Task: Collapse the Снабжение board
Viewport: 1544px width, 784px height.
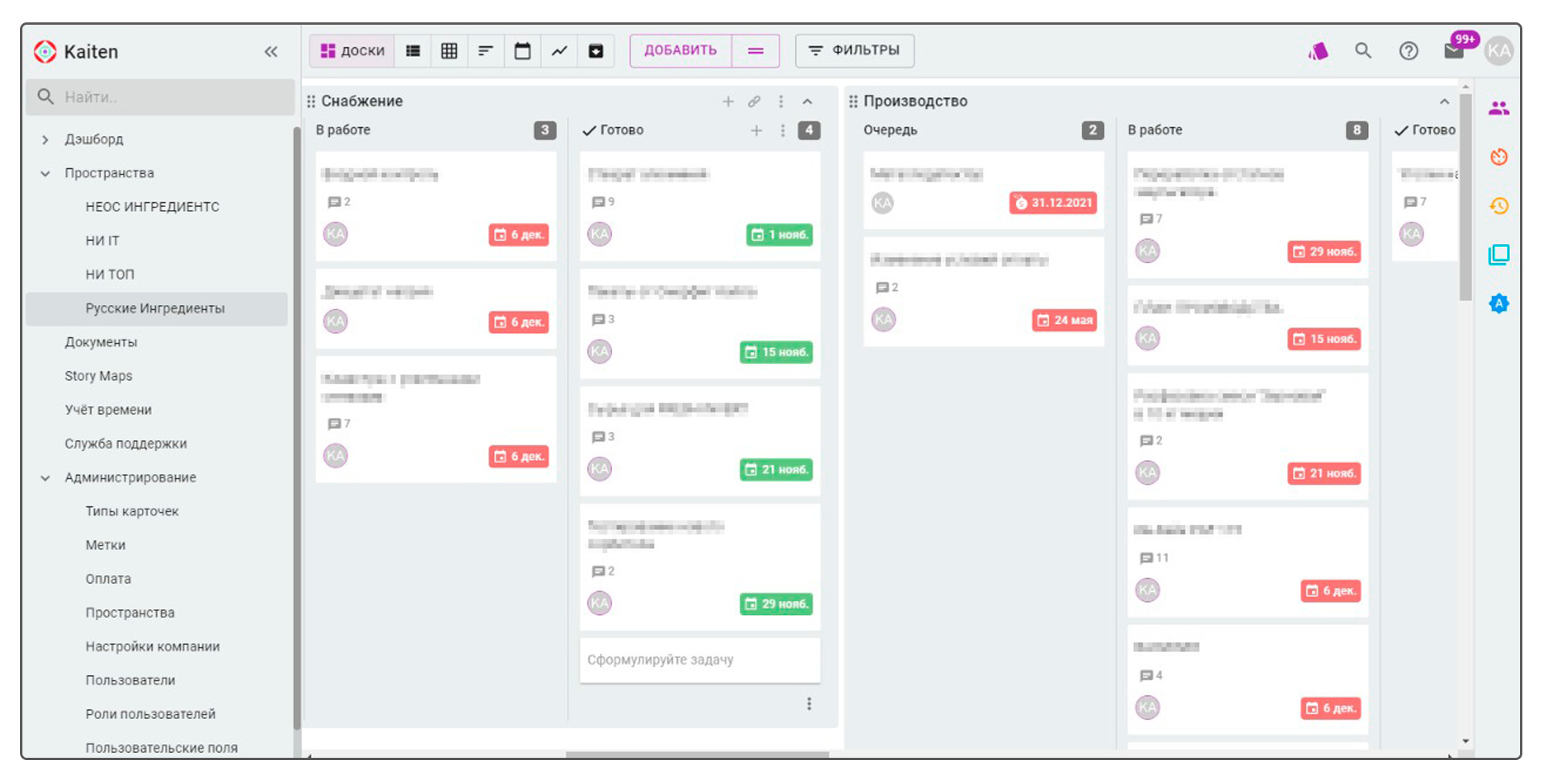Action: point(808,101)
